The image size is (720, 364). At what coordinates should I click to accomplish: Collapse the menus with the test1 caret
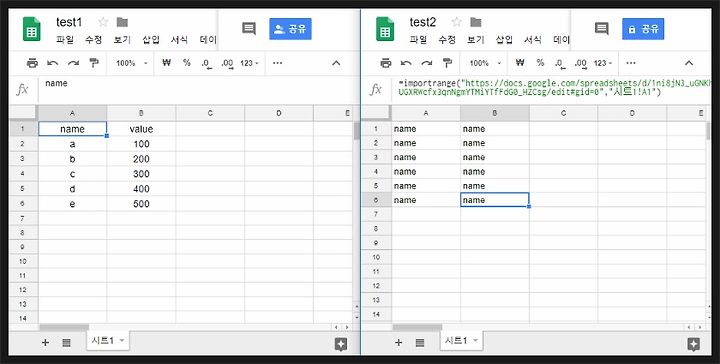336,63
